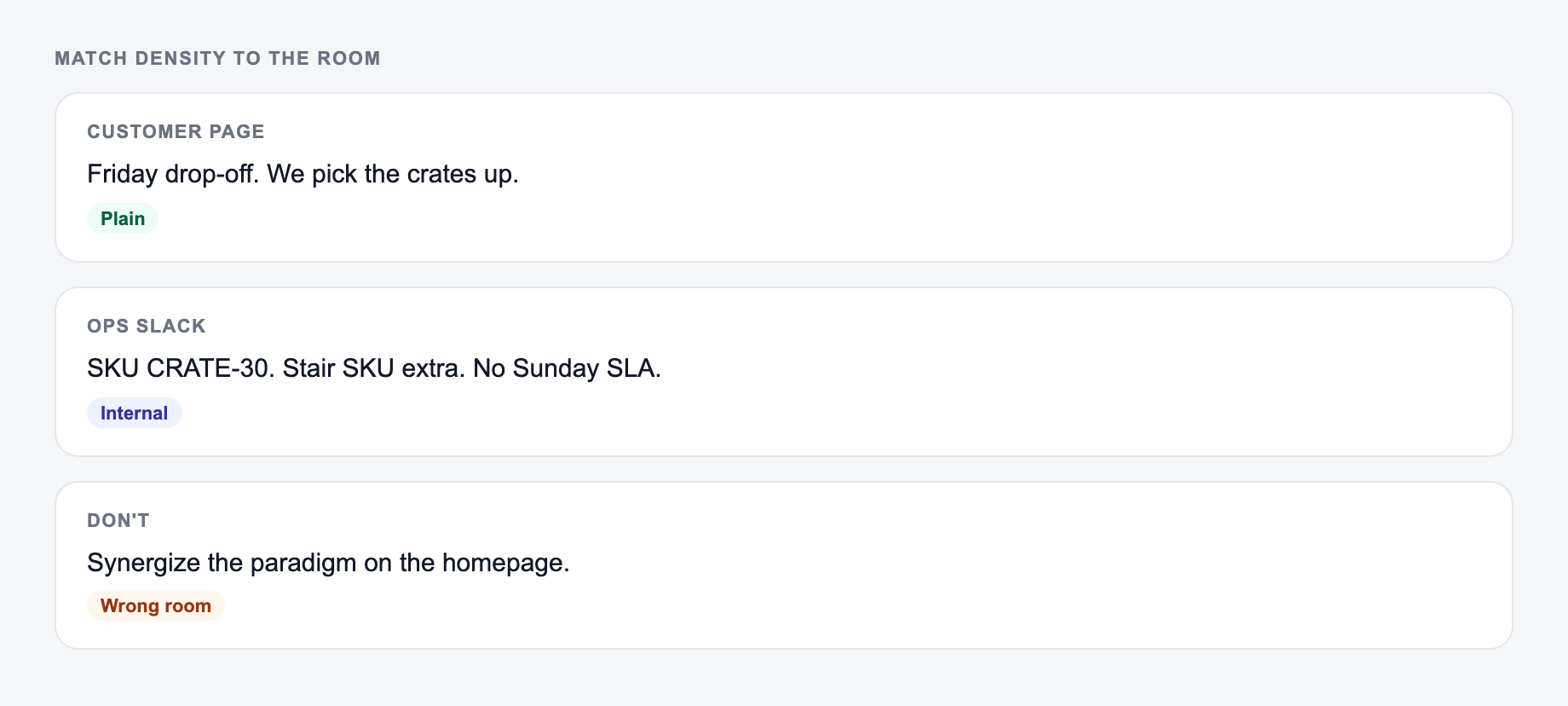Click the green Plain badge
The image size is (1568, 706).
tap(123, 218)
